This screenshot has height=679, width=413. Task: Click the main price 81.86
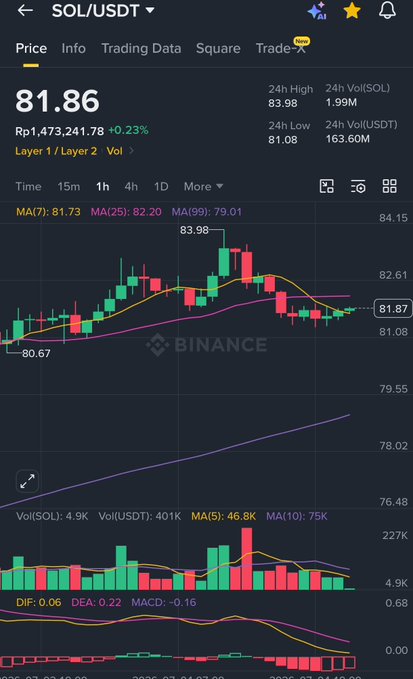tap(57, 101)
